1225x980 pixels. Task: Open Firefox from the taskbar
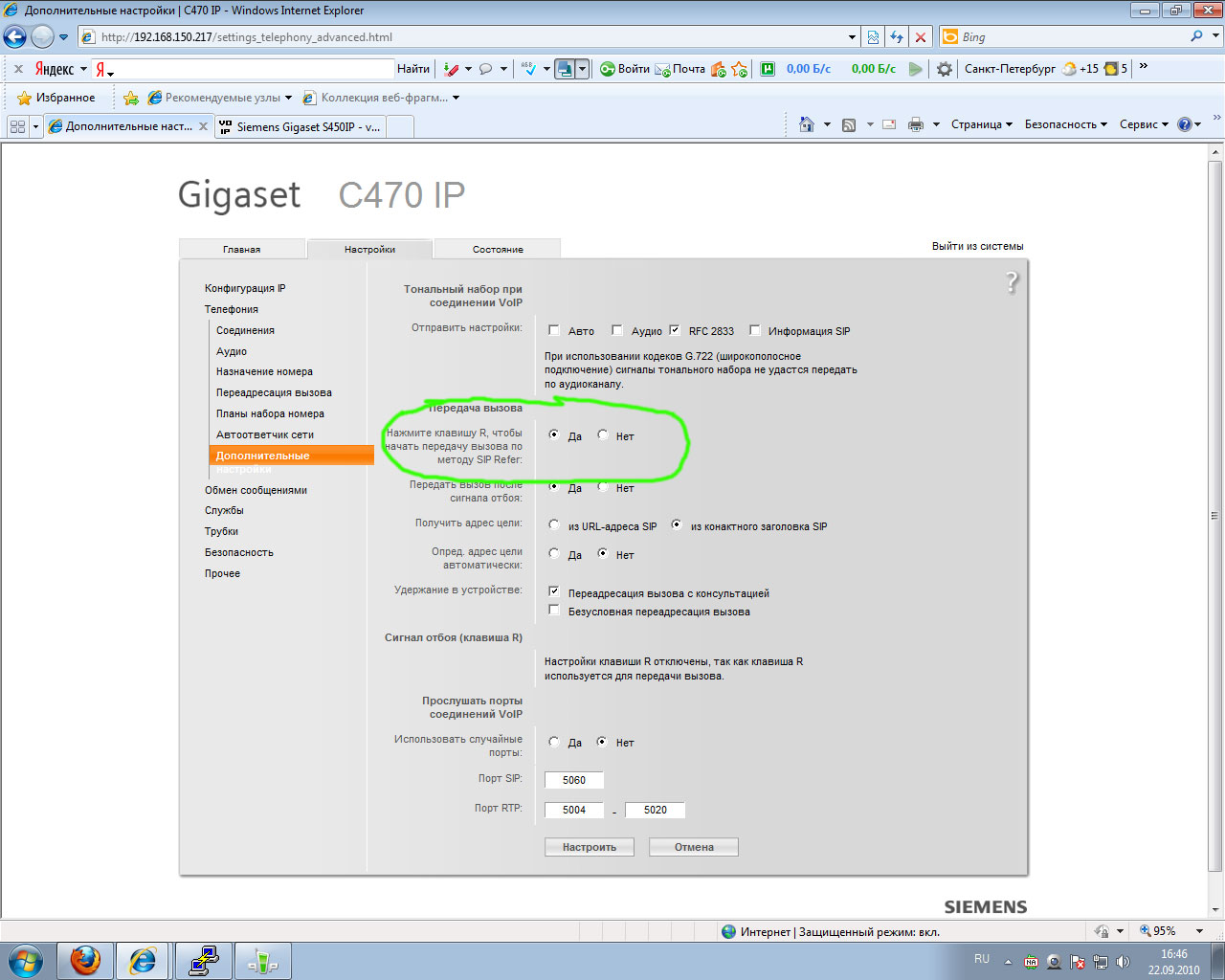[85, 960]
